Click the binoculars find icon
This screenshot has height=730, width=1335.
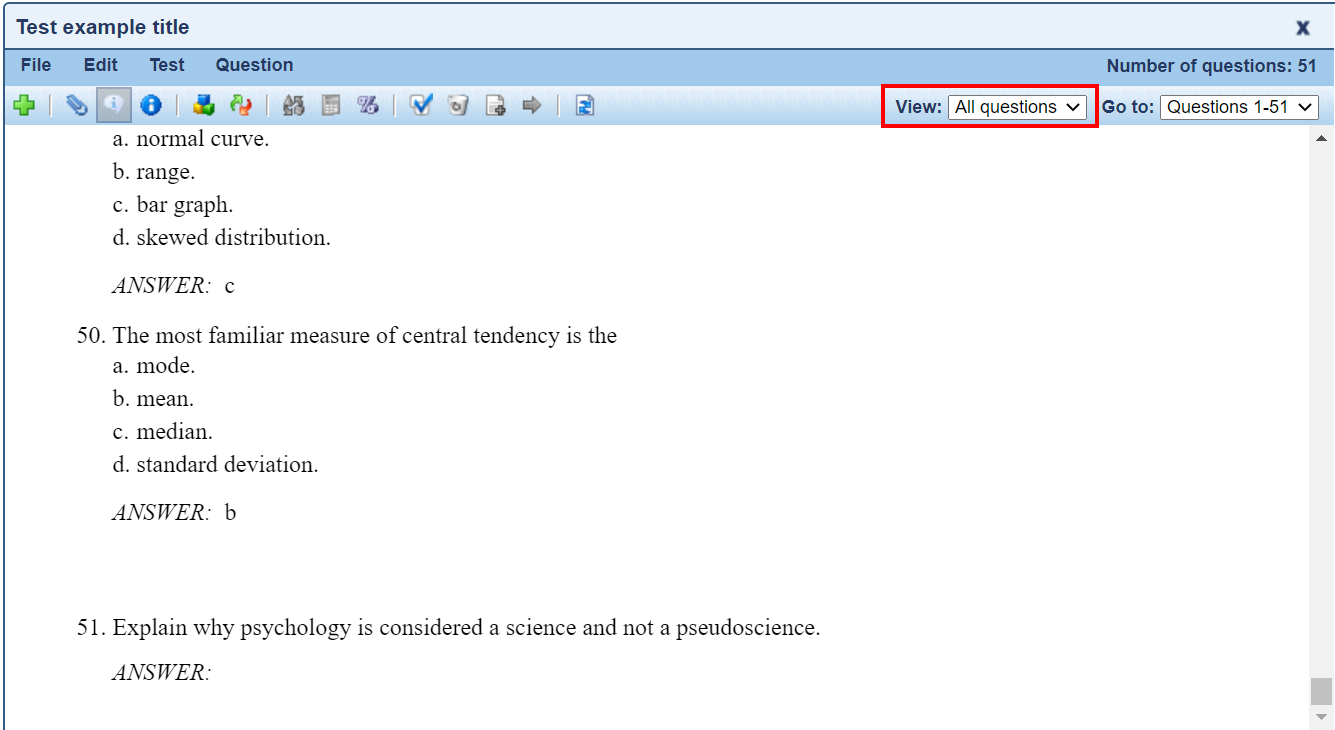click(294, 105)
